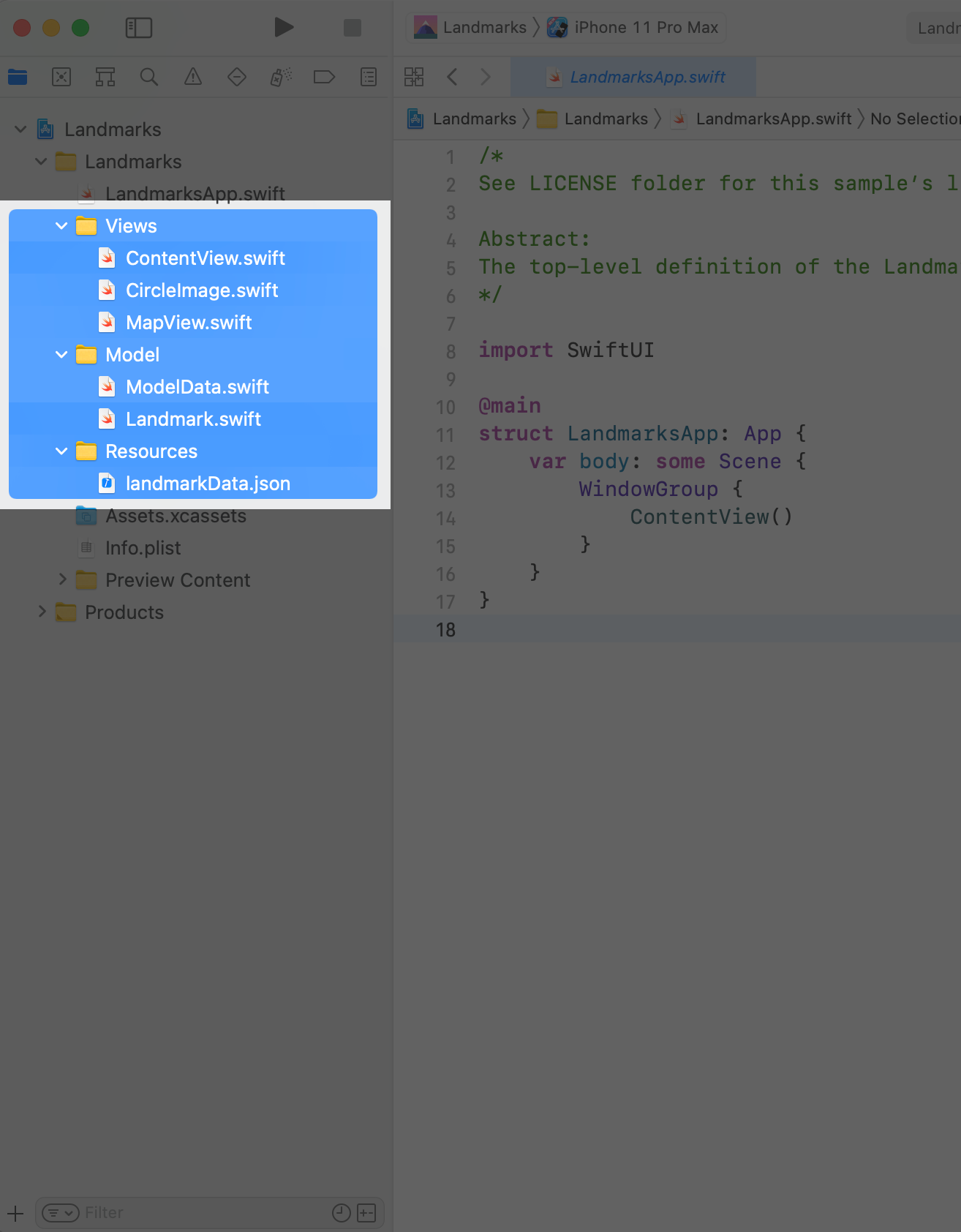961x1232 pixels.
Task: Choose the Landmarks scheme in toolbar
Action: 470,28
